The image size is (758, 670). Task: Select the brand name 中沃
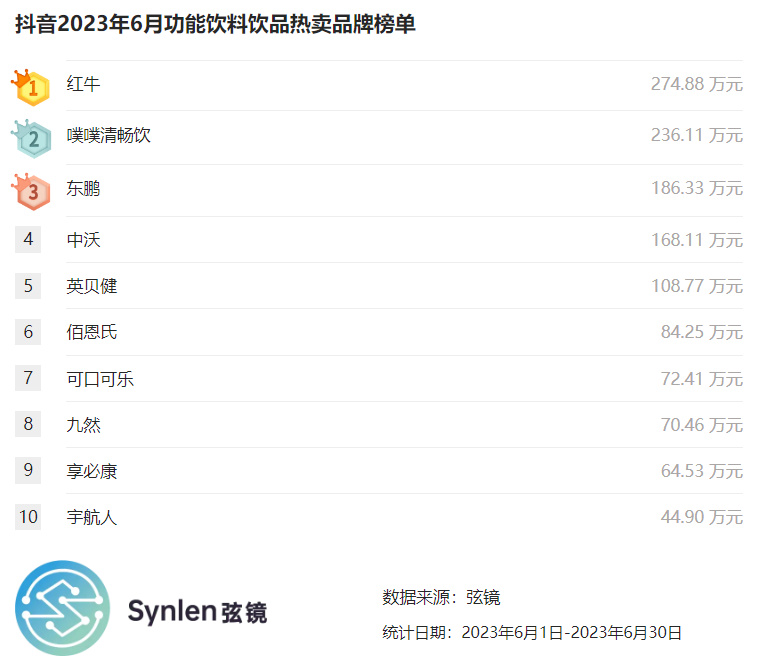[83, 240]
